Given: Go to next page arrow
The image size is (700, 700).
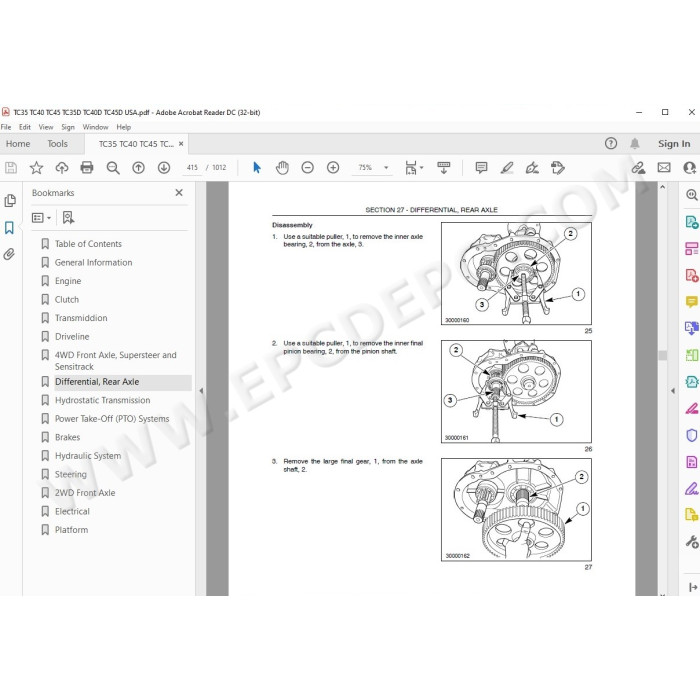Looking at the screenshot, I should tap(164, 168).
